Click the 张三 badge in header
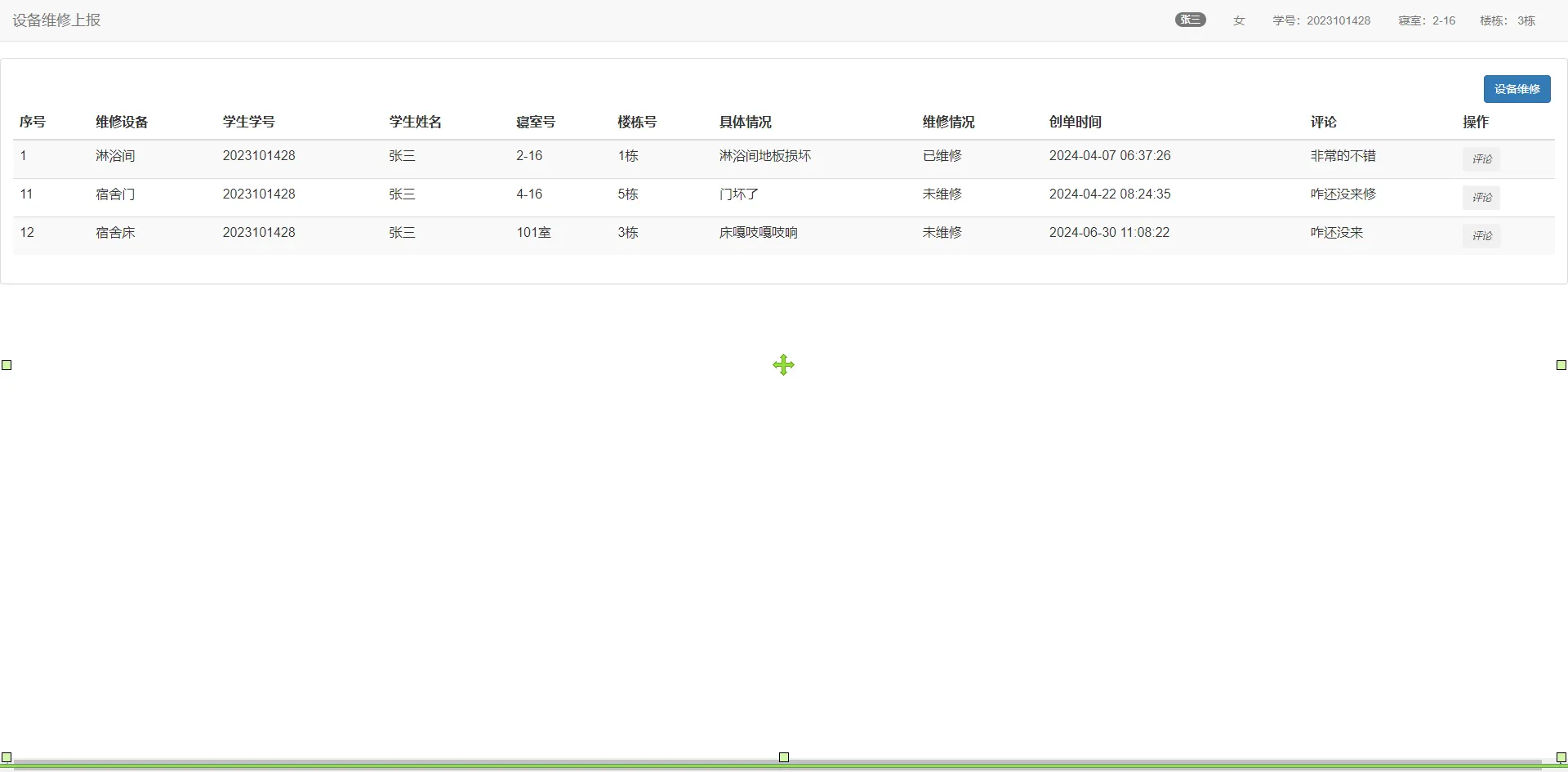Screen dimensions: 1568x772 coord(1191,20)
